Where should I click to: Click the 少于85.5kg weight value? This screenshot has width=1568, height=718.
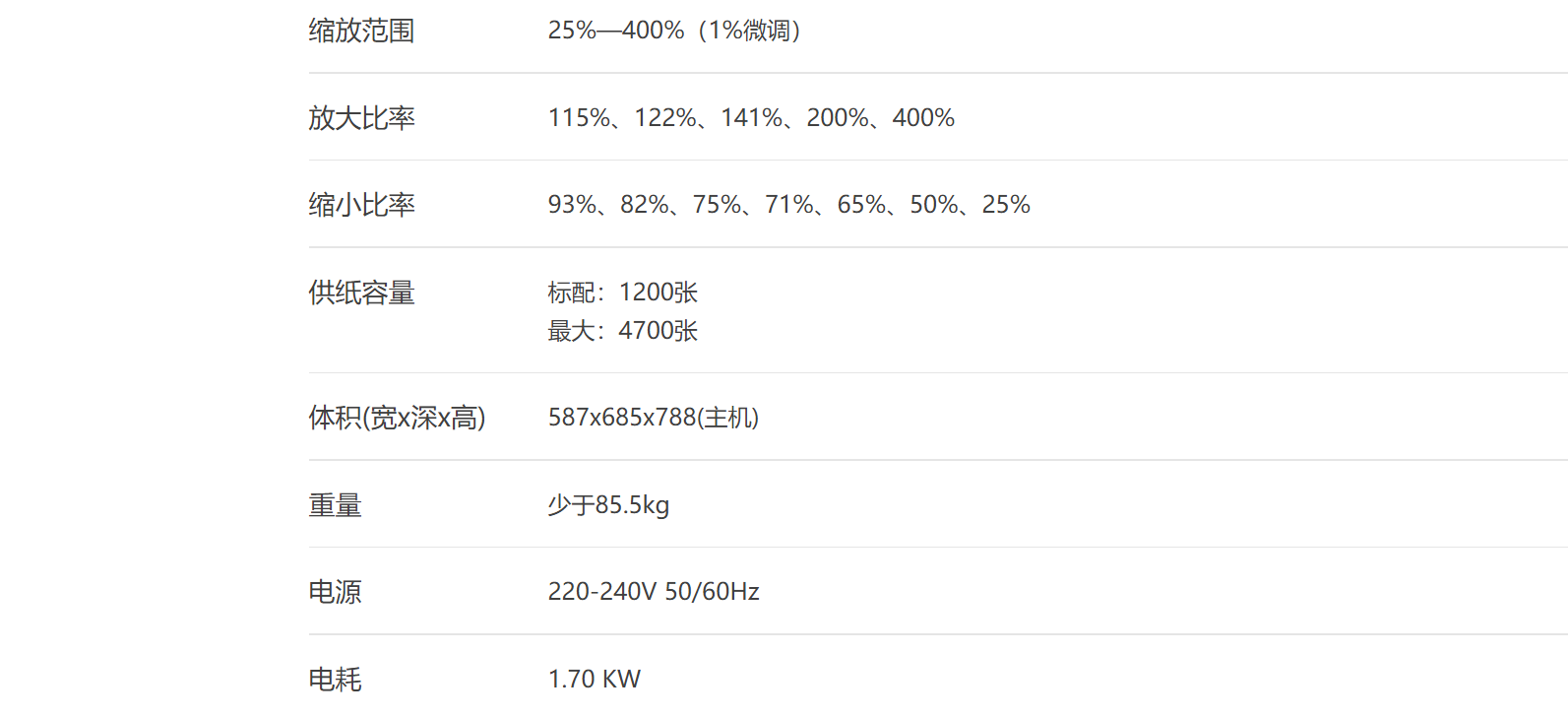tap(608, 505)
